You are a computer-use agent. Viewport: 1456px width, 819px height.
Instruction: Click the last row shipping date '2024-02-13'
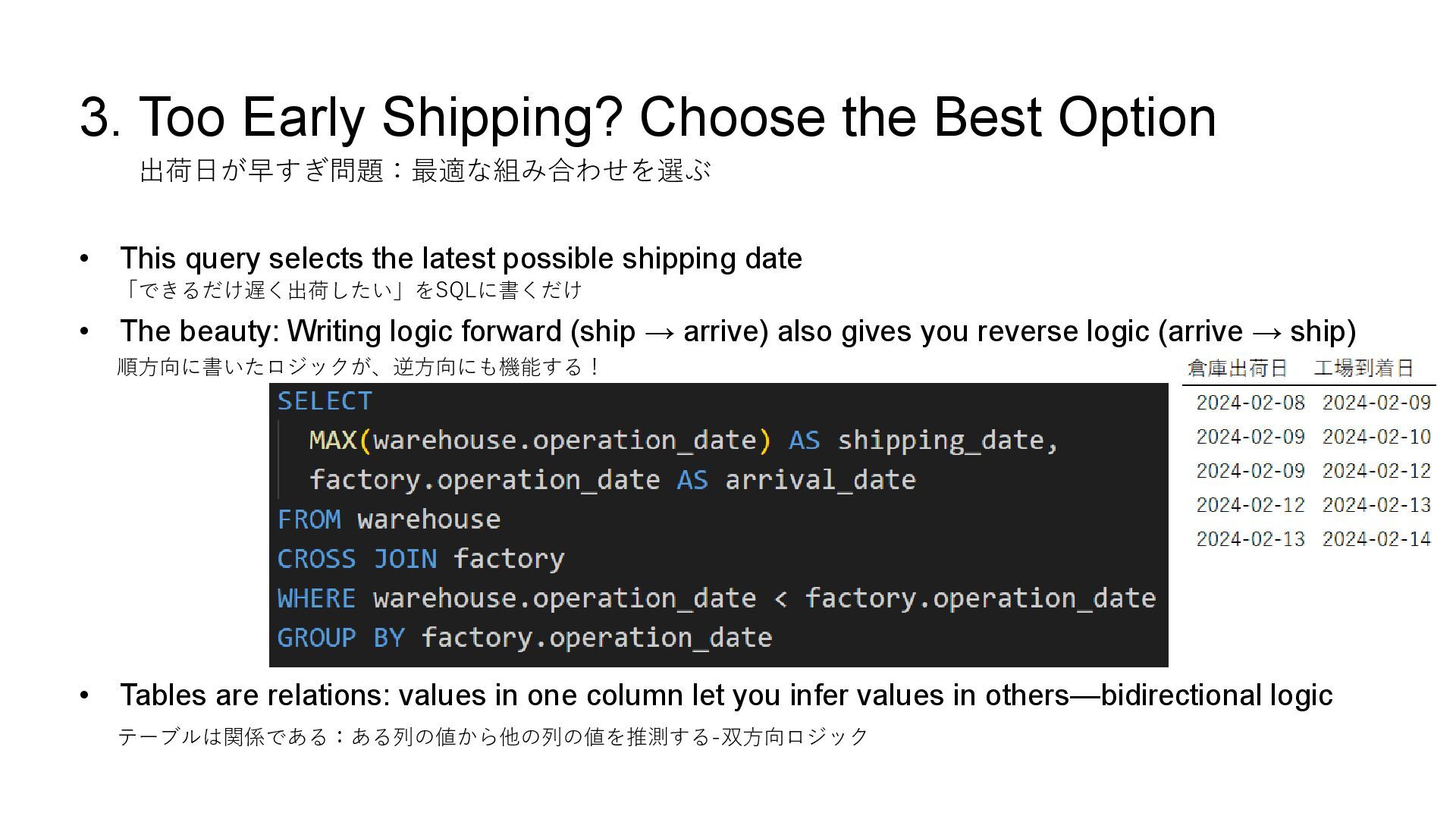1250,539
